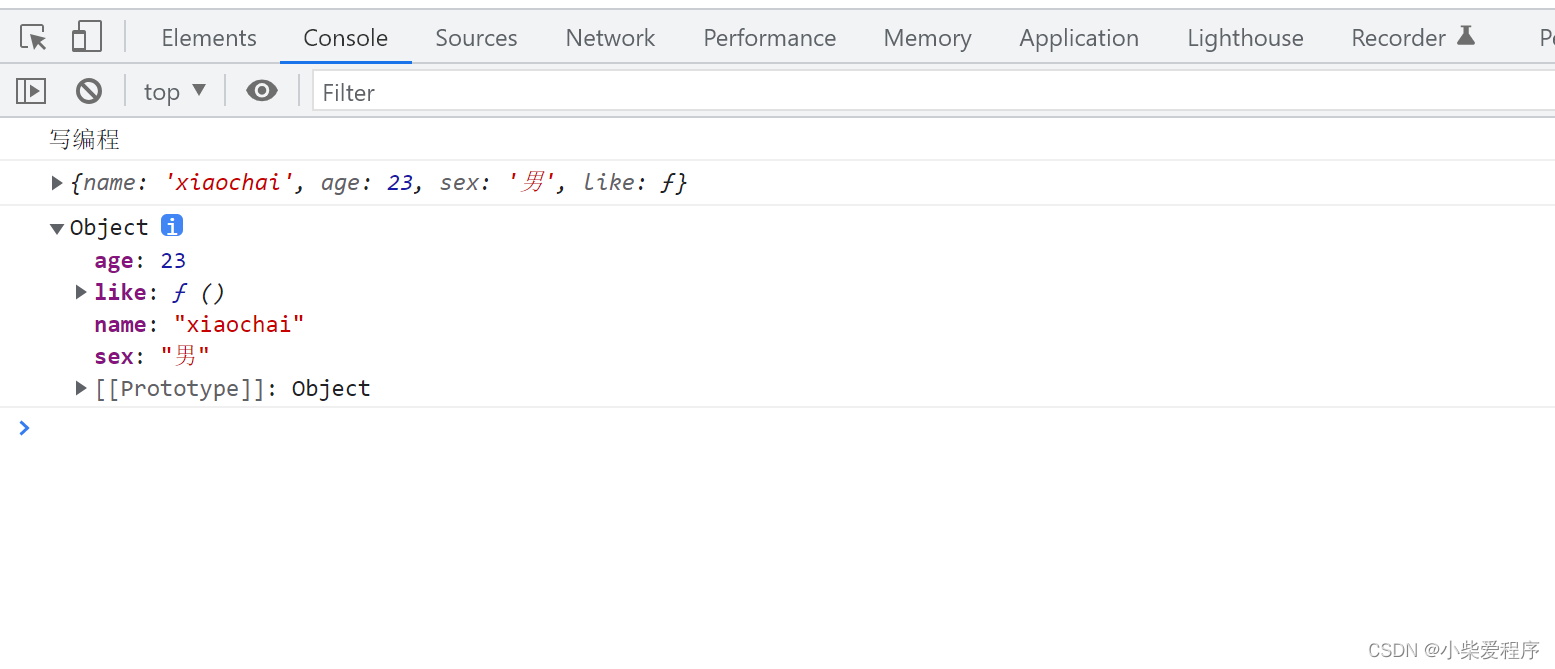This screenshot has height=669, width=1555.
Task: Expand the [[Prototype]]: Object entry
Action: [x=82, y=388]
